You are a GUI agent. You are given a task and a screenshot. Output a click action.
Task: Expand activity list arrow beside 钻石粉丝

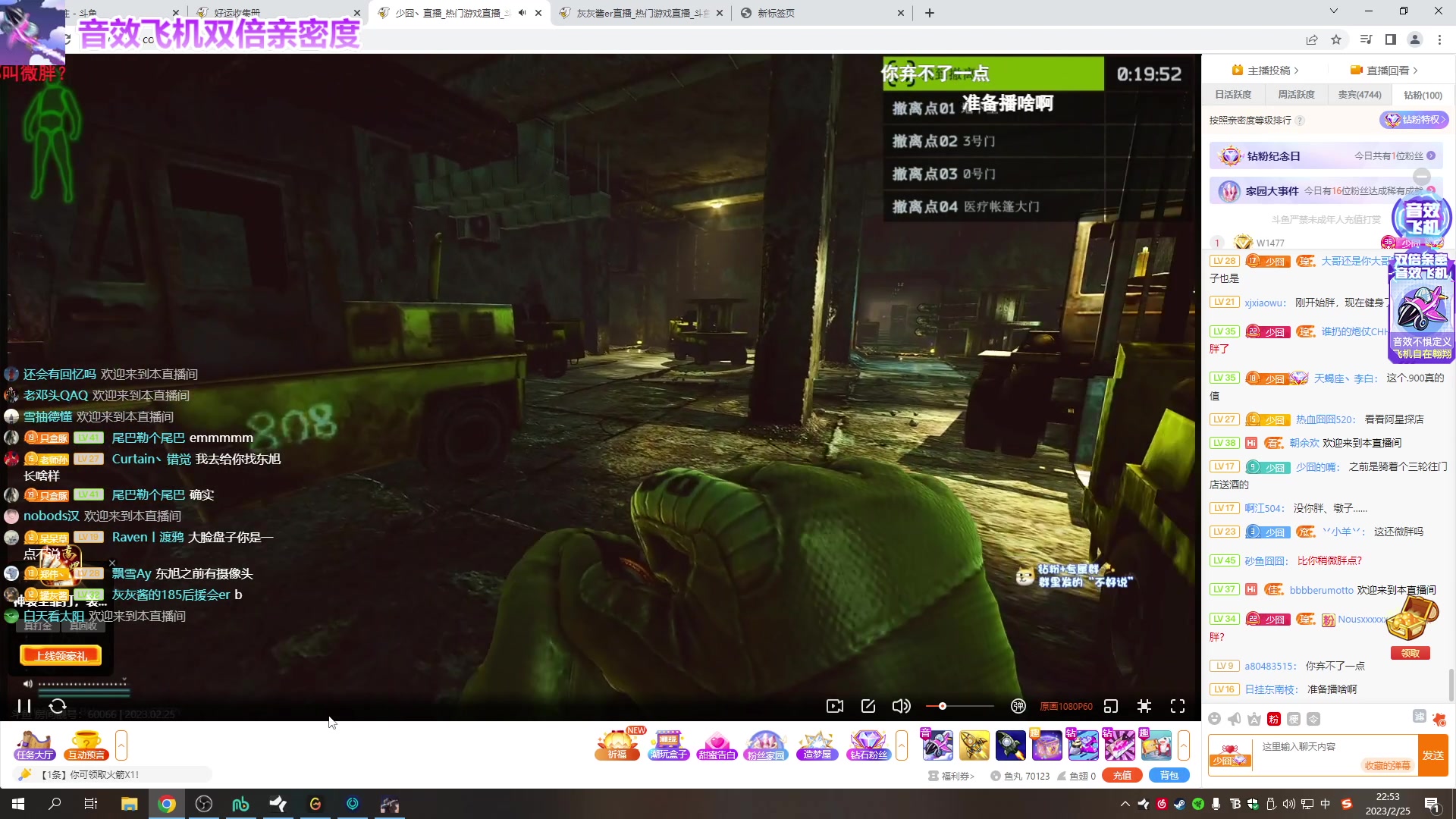(x=902, y=745)
